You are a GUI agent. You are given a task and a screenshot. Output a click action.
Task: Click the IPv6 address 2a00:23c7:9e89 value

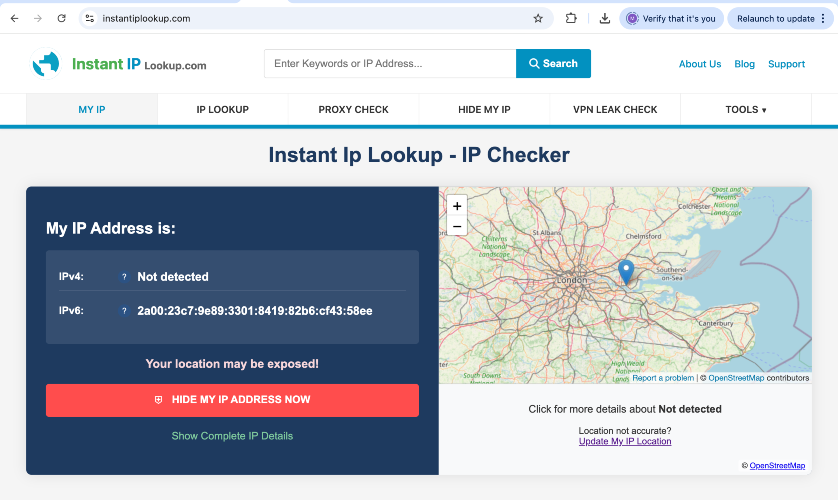pos(255,311)
